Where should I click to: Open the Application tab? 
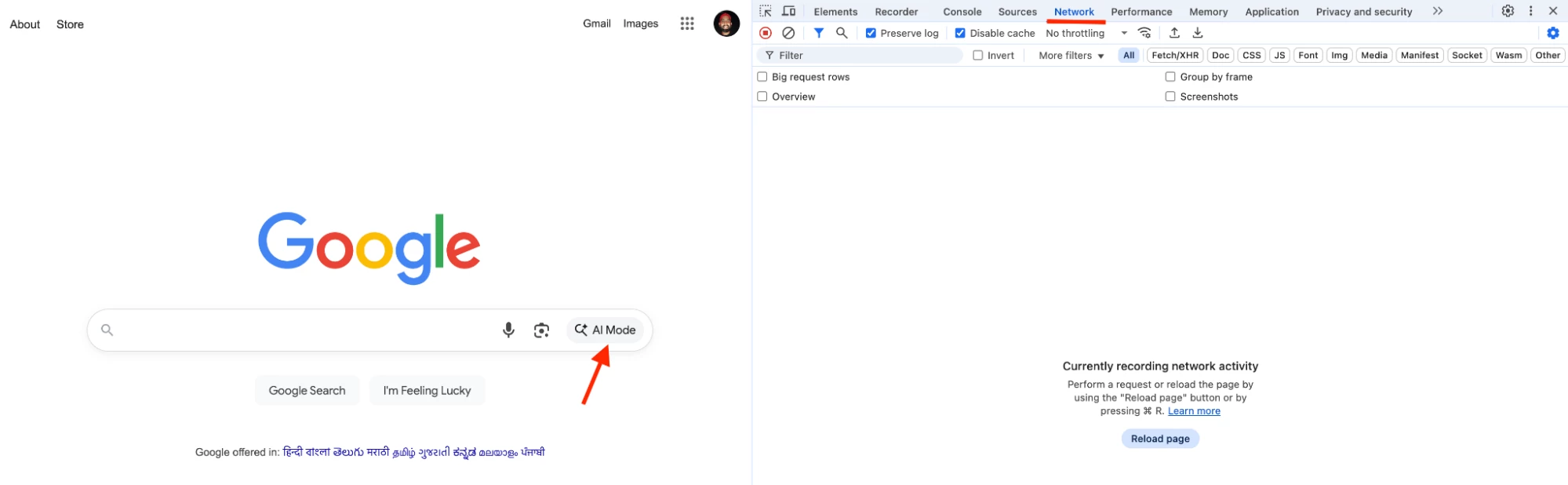click(x=1271, y=12)
